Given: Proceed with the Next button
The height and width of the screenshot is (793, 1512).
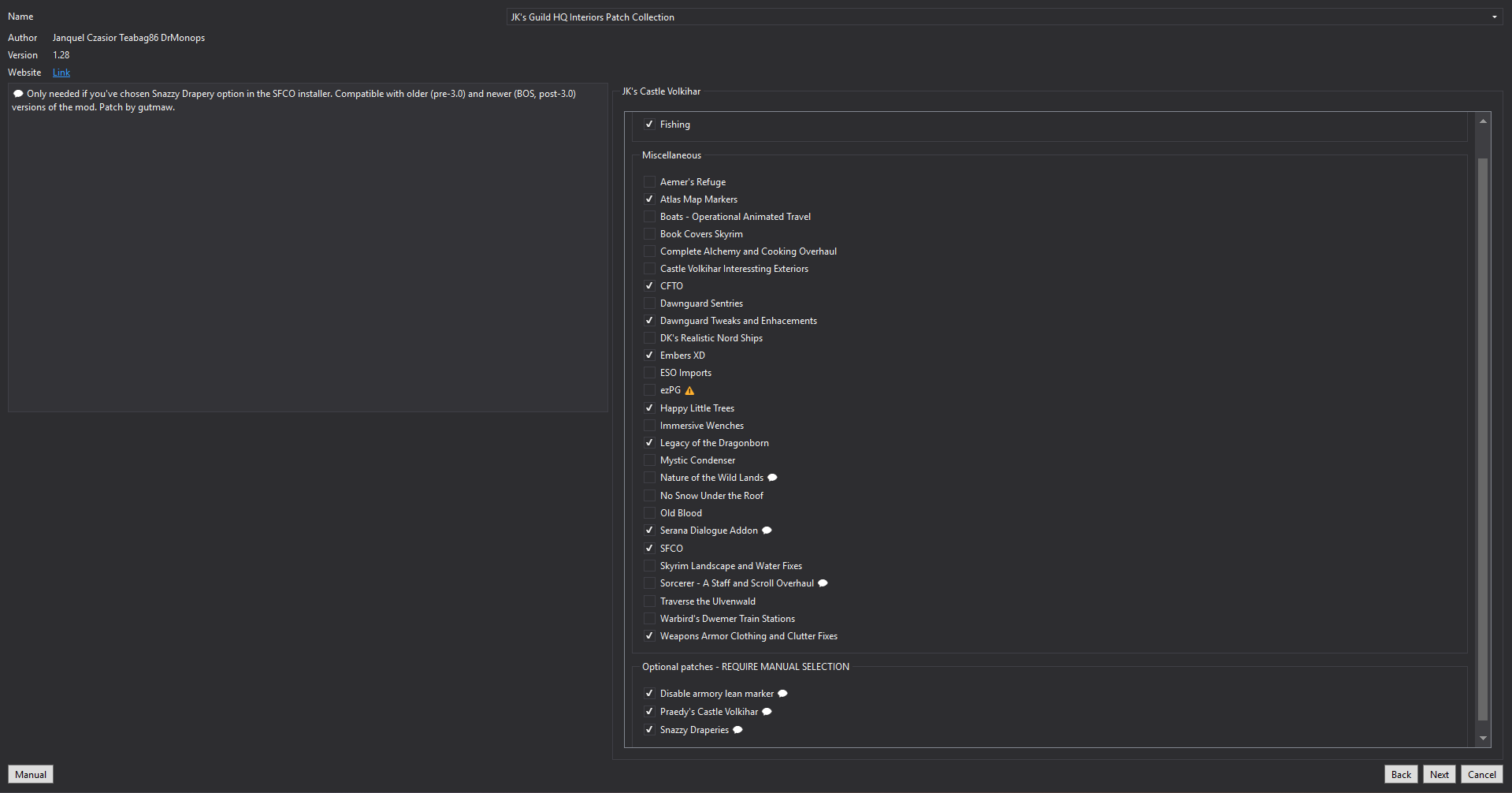Looking at the screenshot, I should point(1440,774).
